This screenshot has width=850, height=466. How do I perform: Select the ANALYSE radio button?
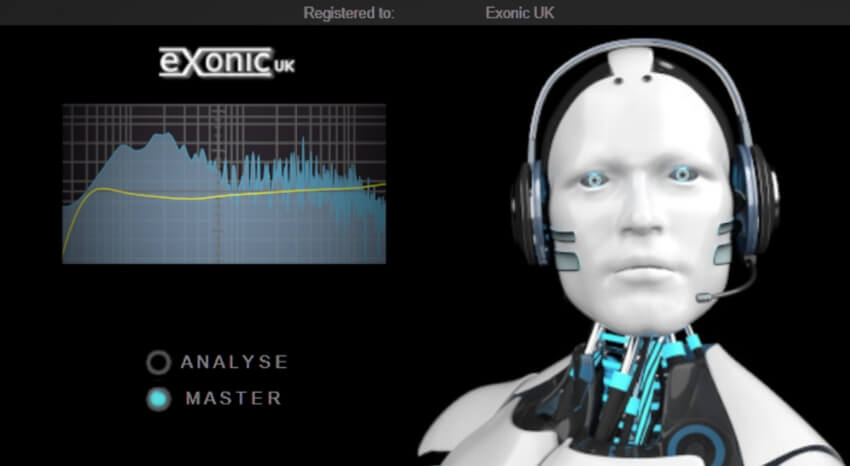[x=158, y=362]
